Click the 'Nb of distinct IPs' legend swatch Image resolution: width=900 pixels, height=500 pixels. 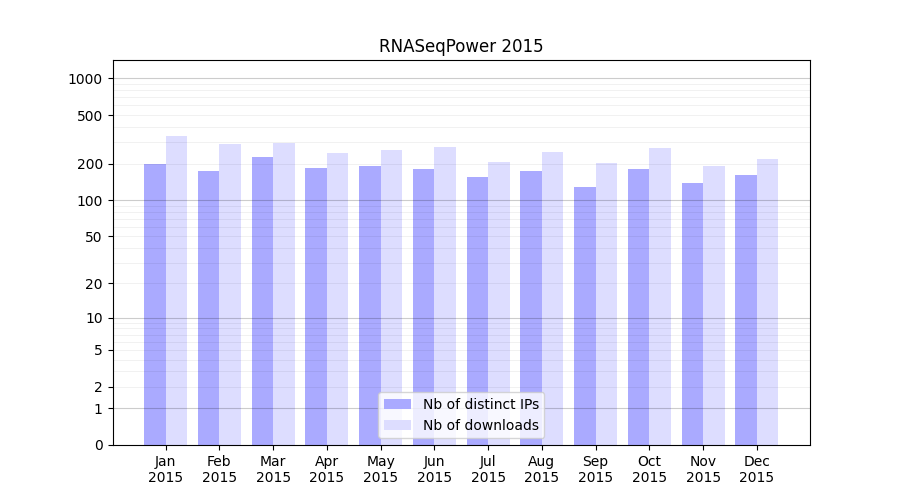click(397, 404)
